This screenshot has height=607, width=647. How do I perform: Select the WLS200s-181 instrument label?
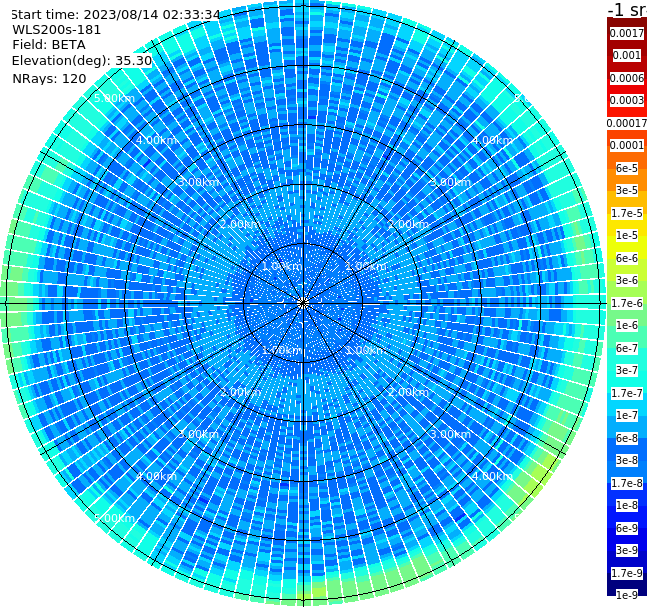[57, 30]
